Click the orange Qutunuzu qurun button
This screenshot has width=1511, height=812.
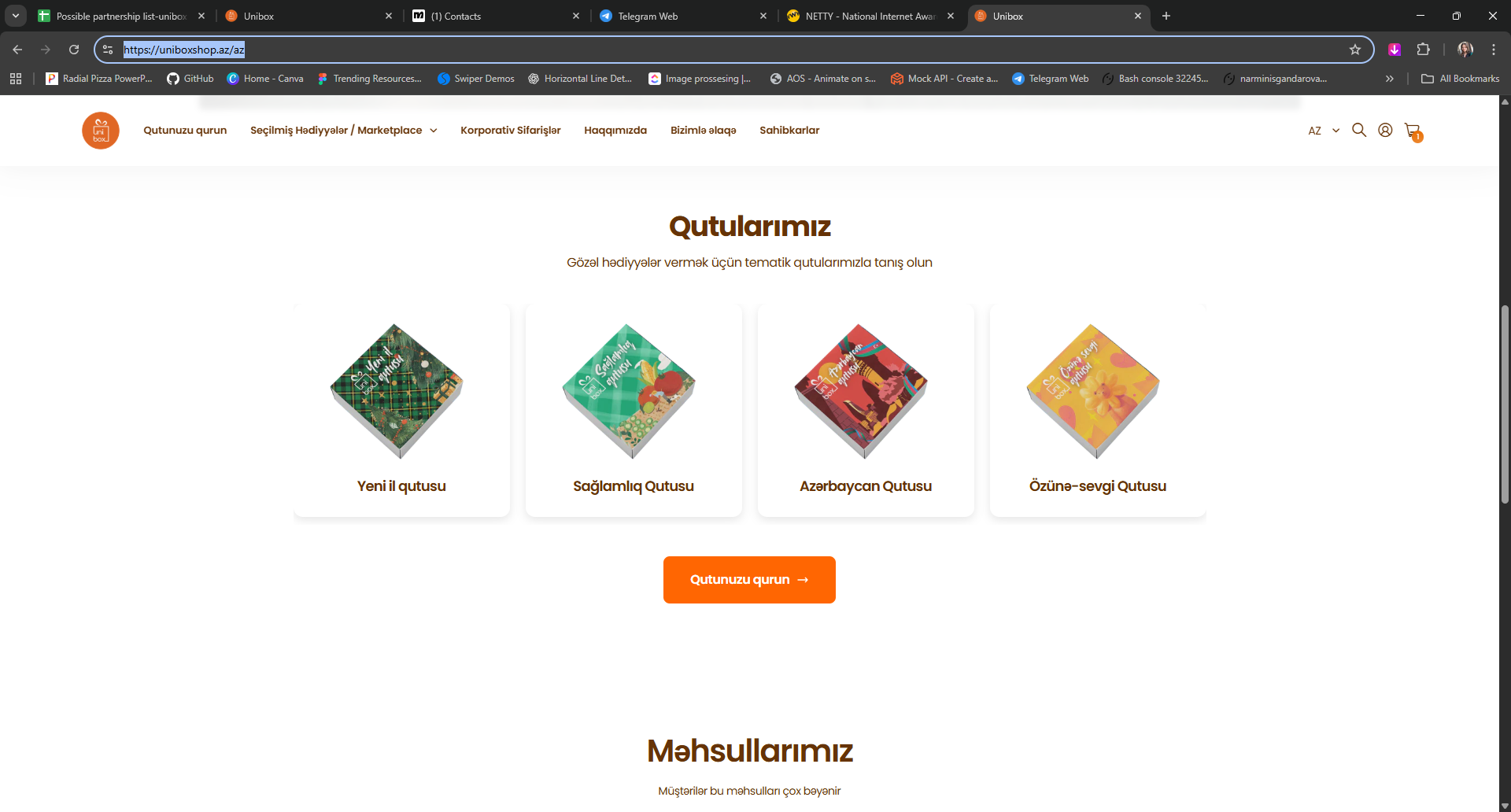tap(749, 580)
